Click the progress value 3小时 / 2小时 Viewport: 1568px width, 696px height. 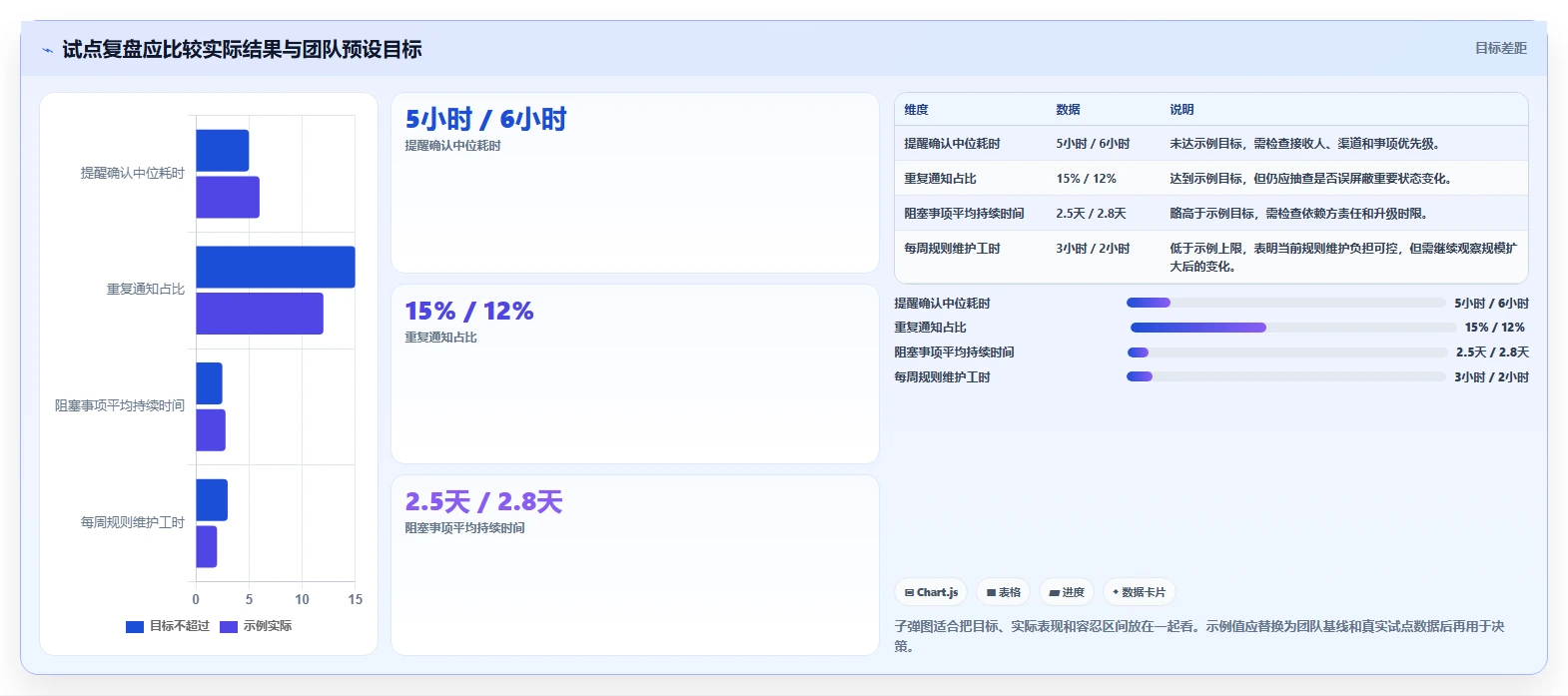pyautogui.click(x=1491, y=377)
